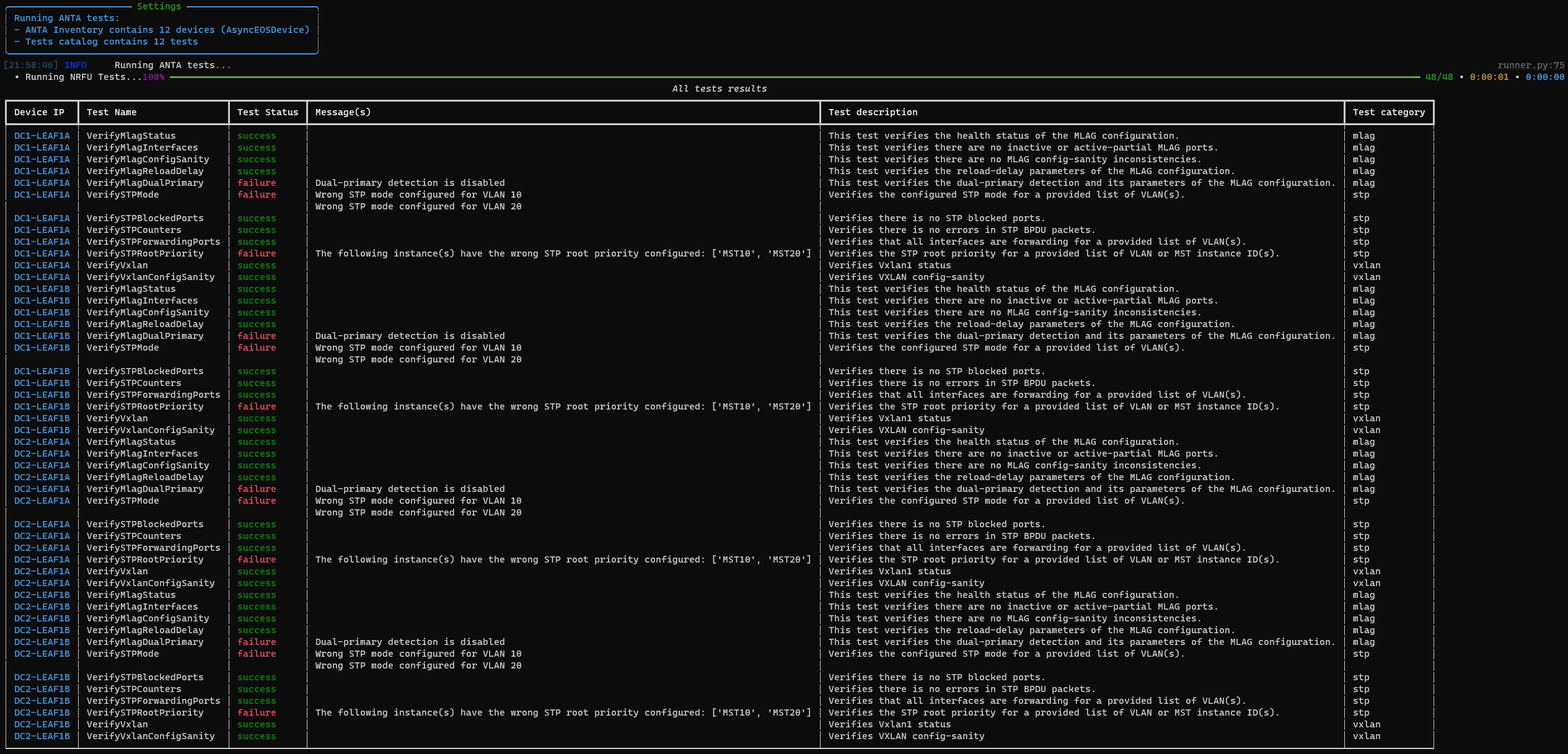Click the Settings panel title
Viewport: 1568px width, 754px height.
159,6
